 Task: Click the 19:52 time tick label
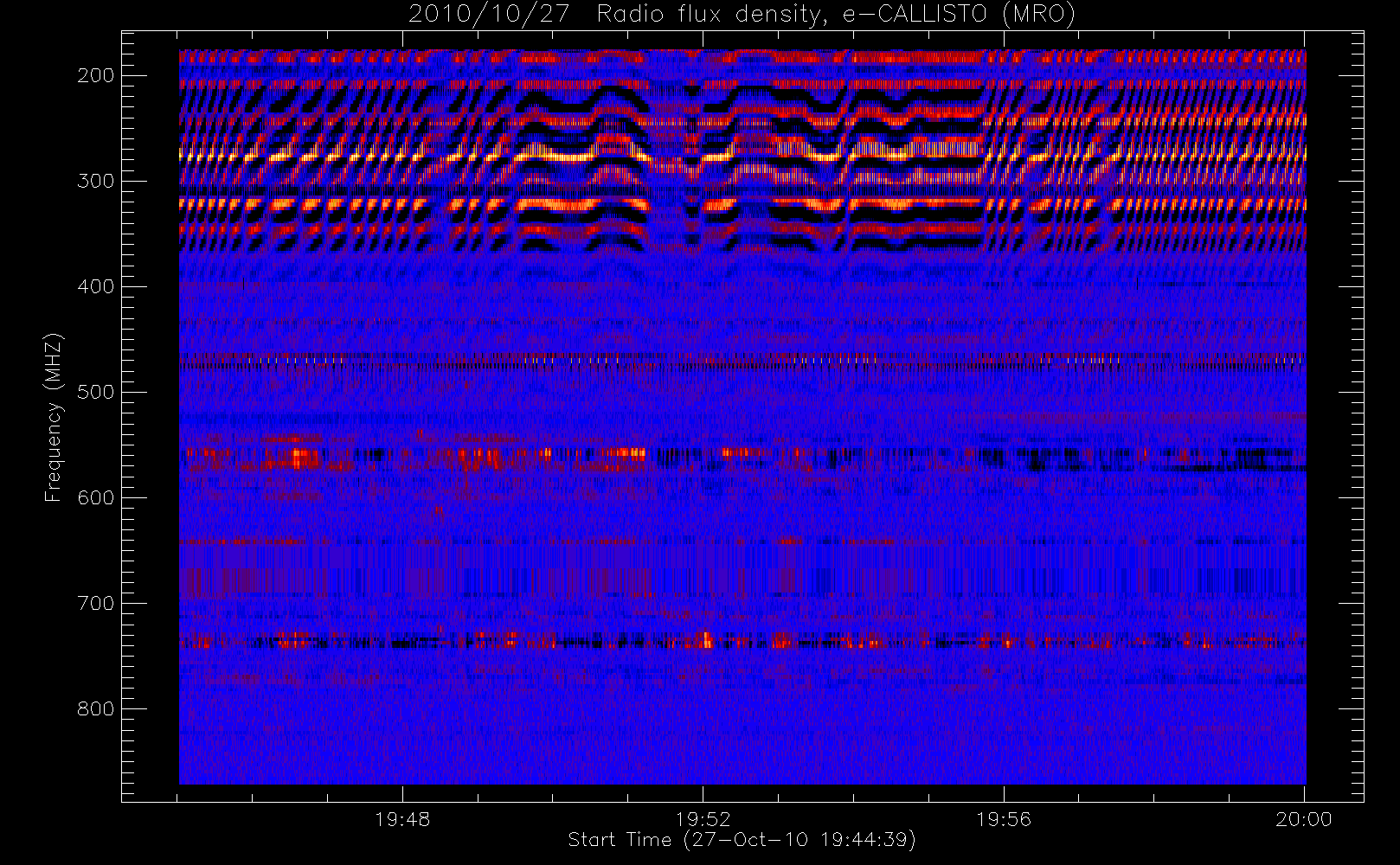703,819
